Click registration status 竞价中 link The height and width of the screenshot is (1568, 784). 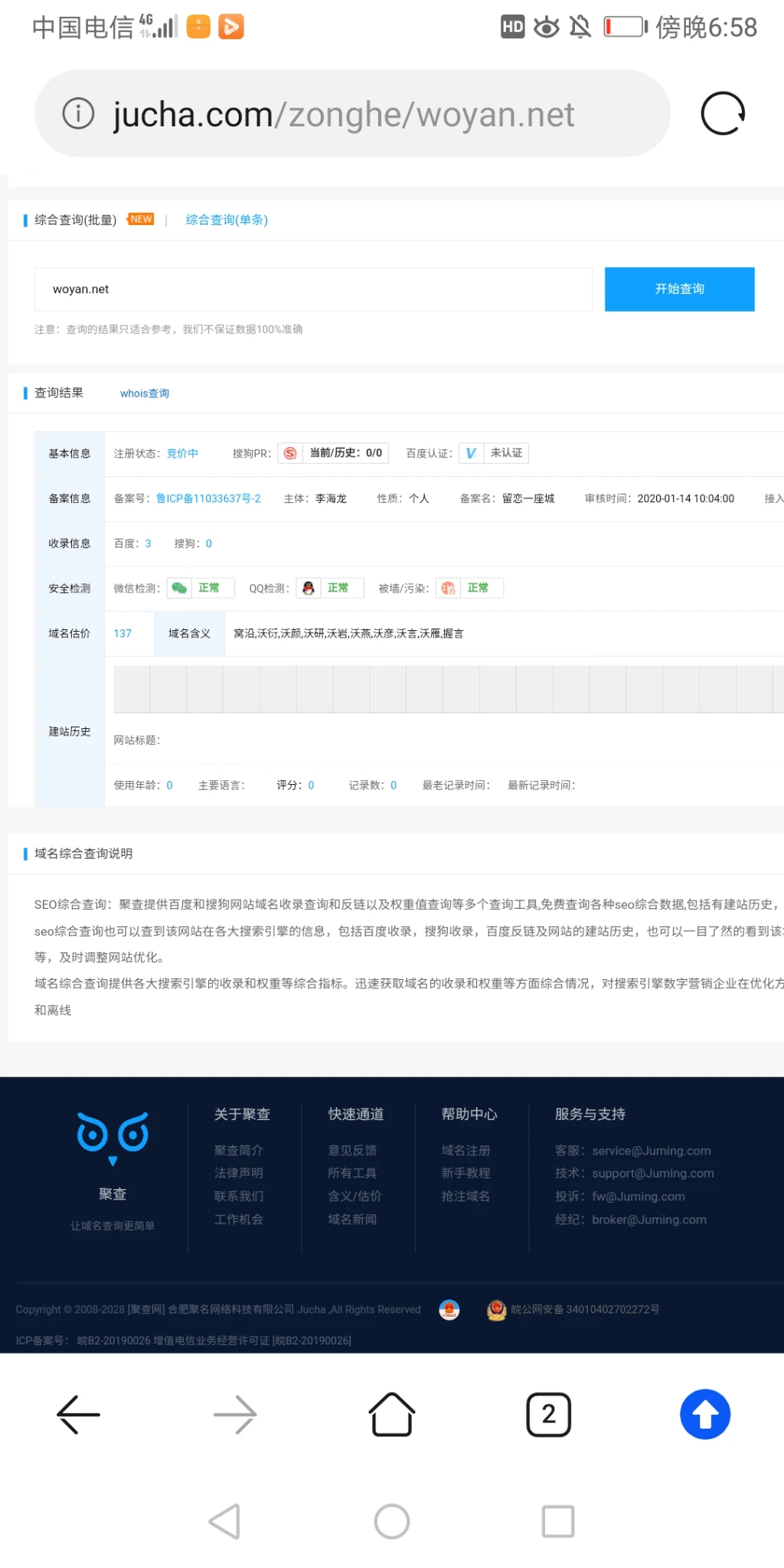(182, 453)
